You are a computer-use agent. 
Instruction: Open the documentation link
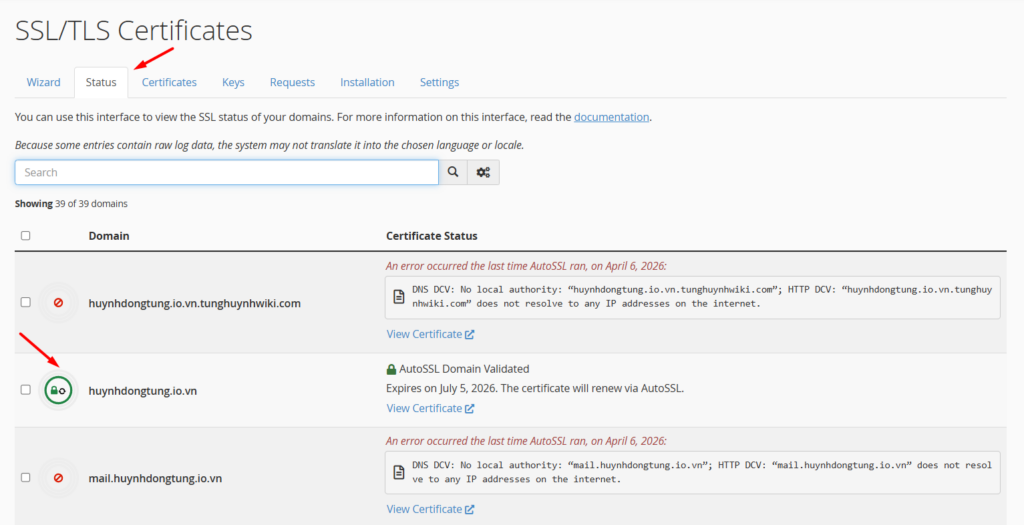pyautogui.click(x=611, y=117)
